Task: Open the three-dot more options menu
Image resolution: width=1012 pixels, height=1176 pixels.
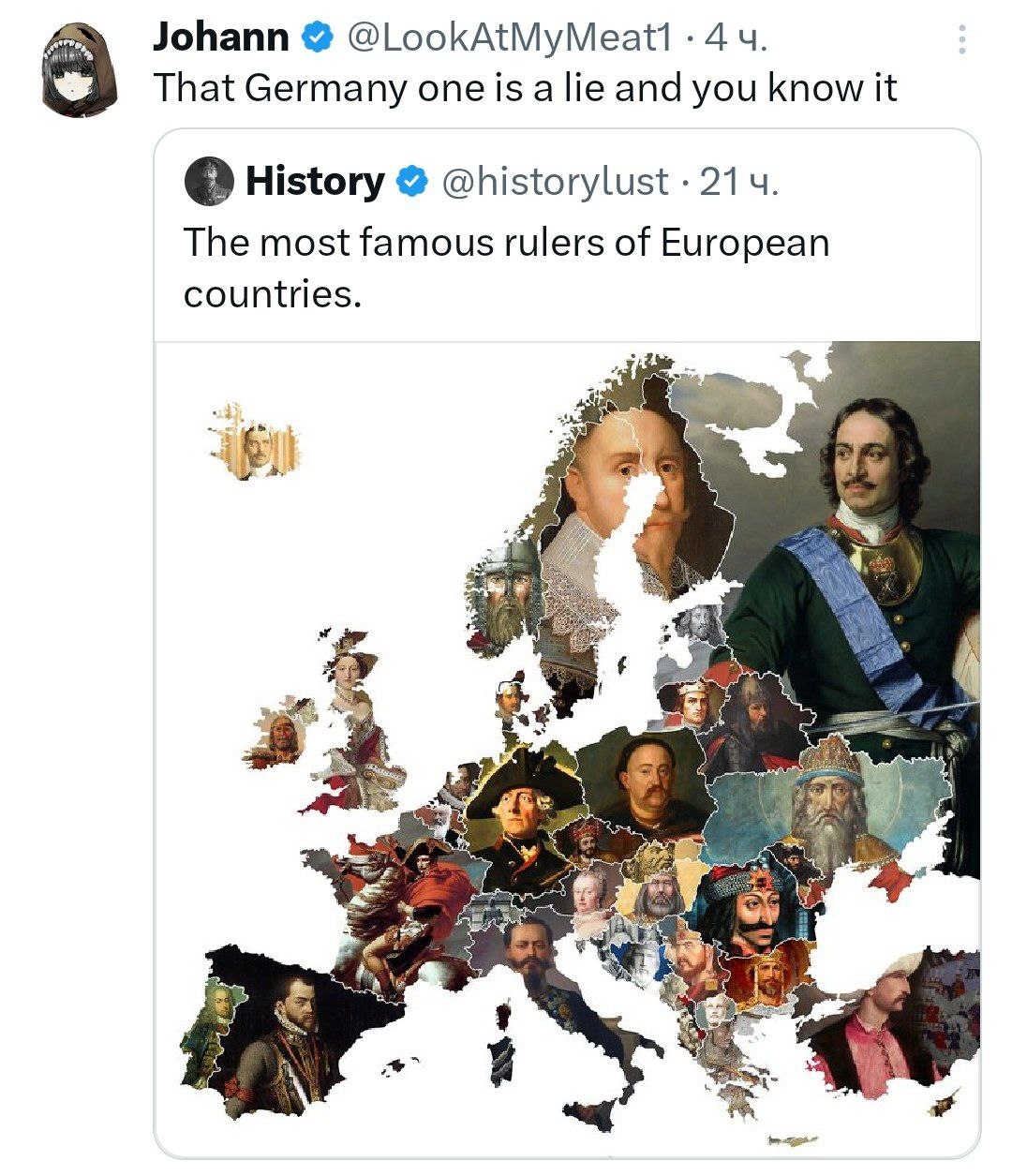Action: pyautogui.click(x=962, y=40)
